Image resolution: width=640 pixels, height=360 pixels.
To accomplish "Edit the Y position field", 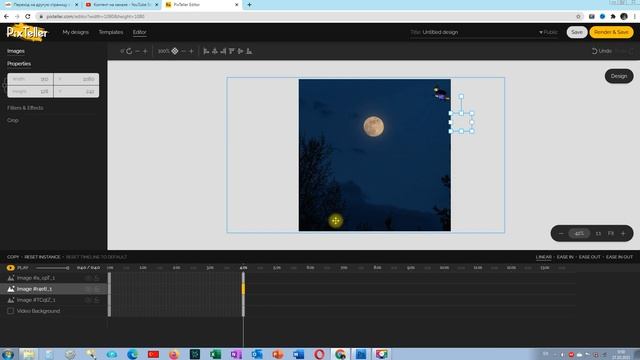I will [76, 91].
